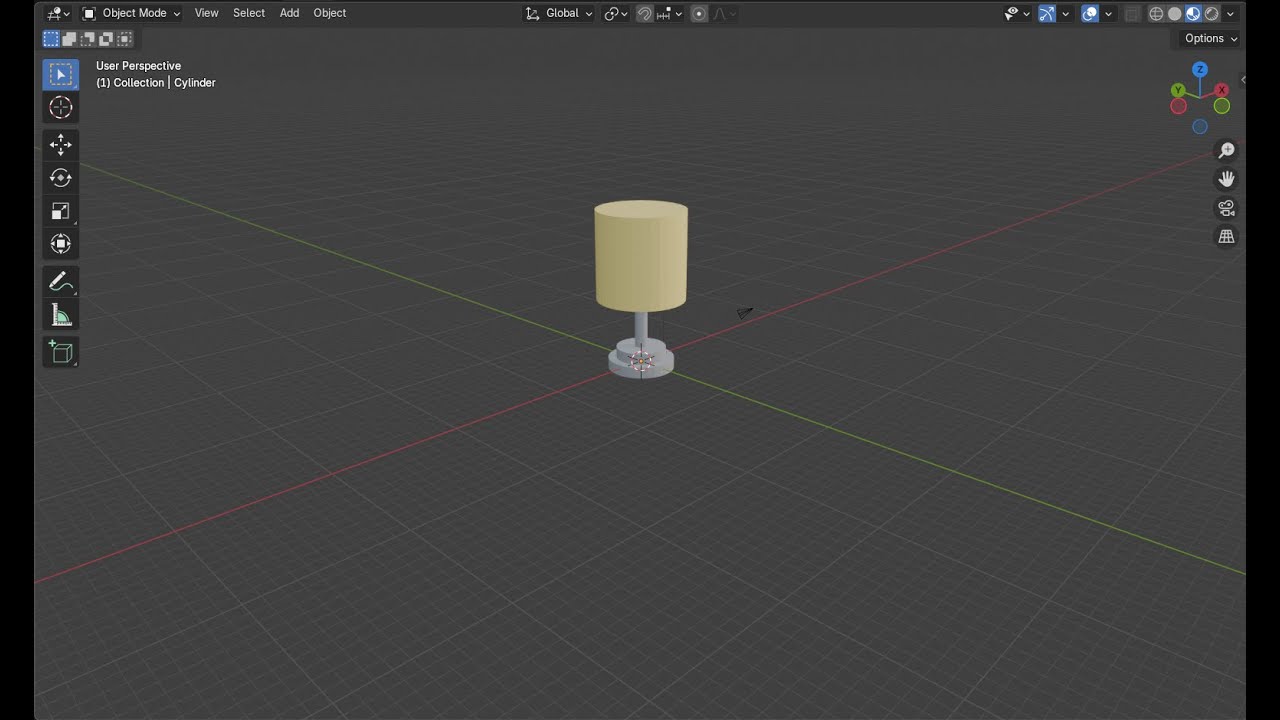This screenshot has height=720, width=1280.
Task: Click the 'User Perspective' view label
Action: point(138,66)
